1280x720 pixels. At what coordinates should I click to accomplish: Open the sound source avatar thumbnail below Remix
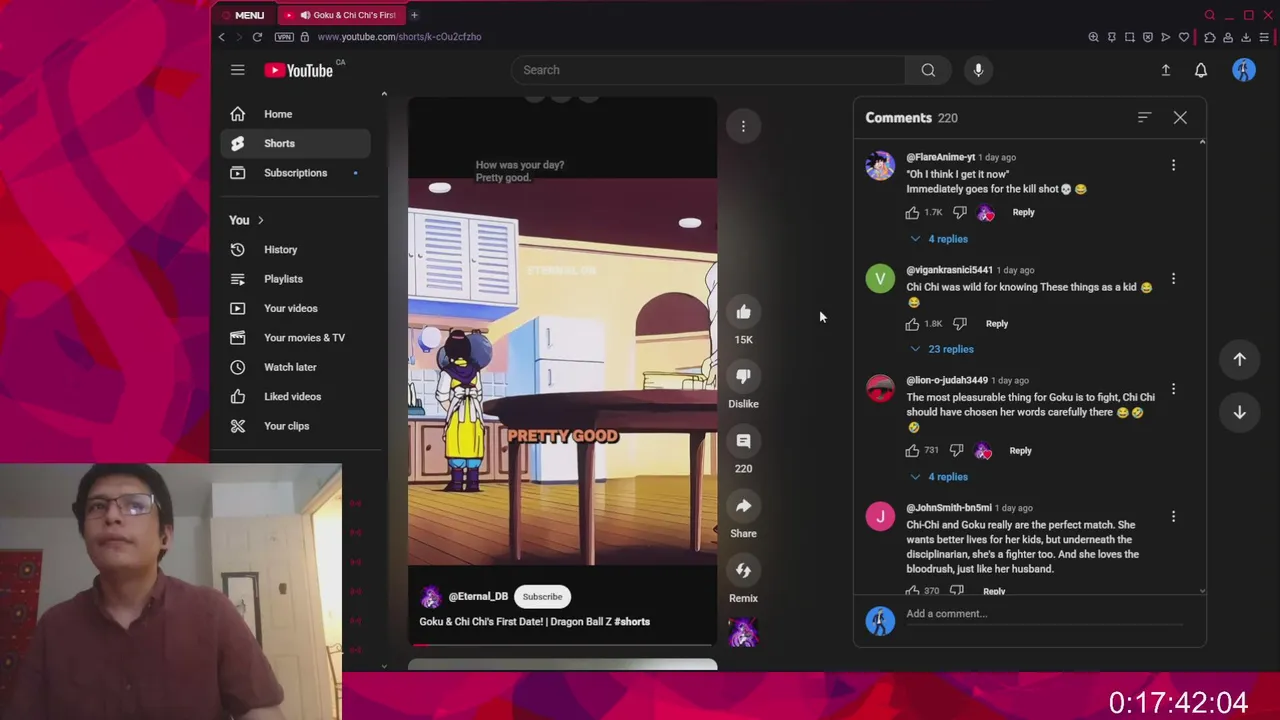point(743,633)
